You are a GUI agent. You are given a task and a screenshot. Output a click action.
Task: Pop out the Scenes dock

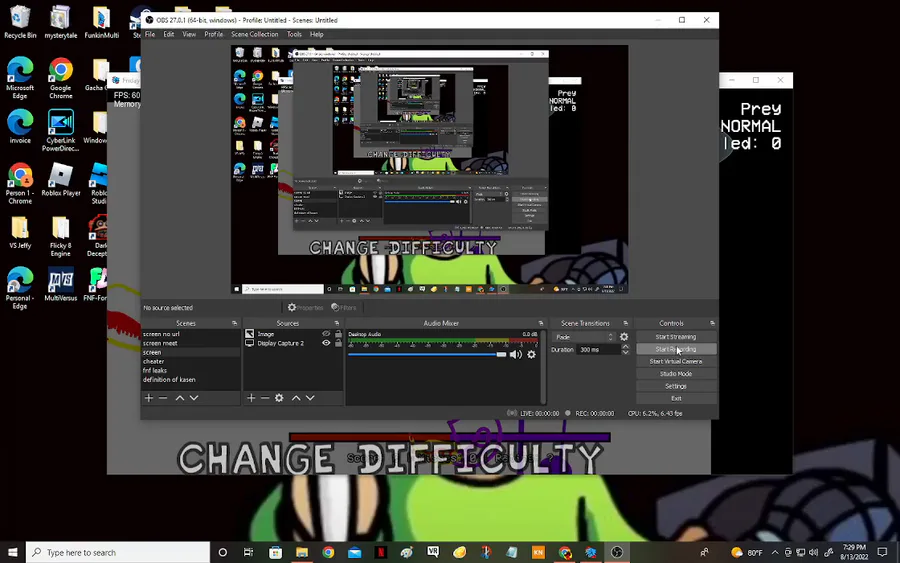tap(234, 324)
